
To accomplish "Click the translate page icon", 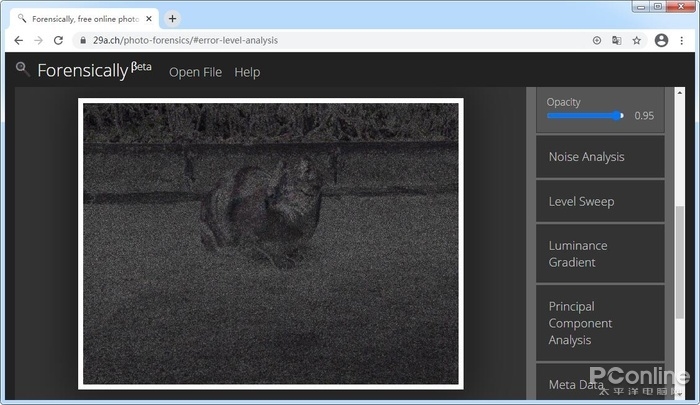I will coord(616,40).
